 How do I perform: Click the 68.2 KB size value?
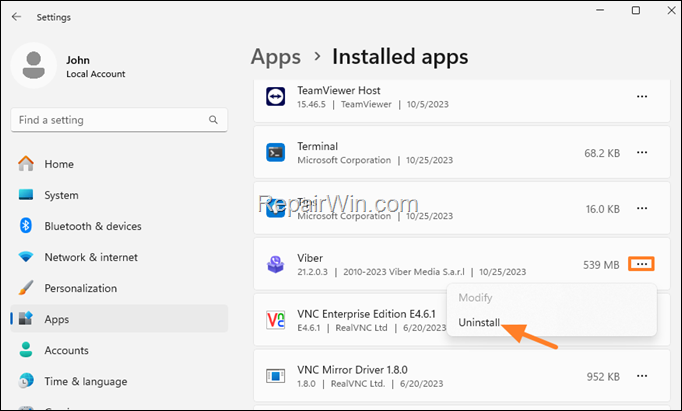point(602,153)
